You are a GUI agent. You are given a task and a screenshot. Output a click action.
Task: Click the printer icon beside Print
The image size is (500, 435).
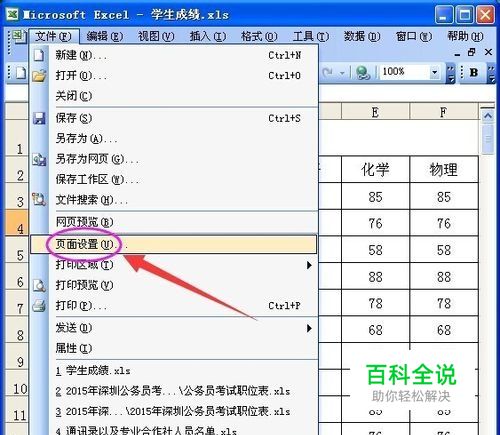tap(39, 305)
